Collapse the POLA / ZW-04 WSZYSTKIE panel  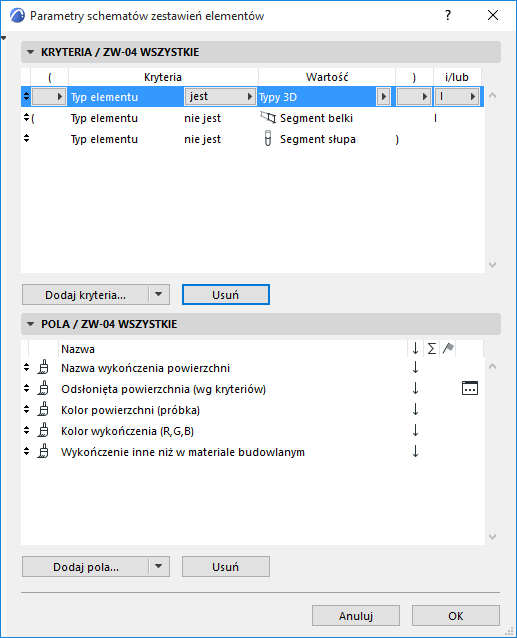pyautogui.click(x=31, y=324)
